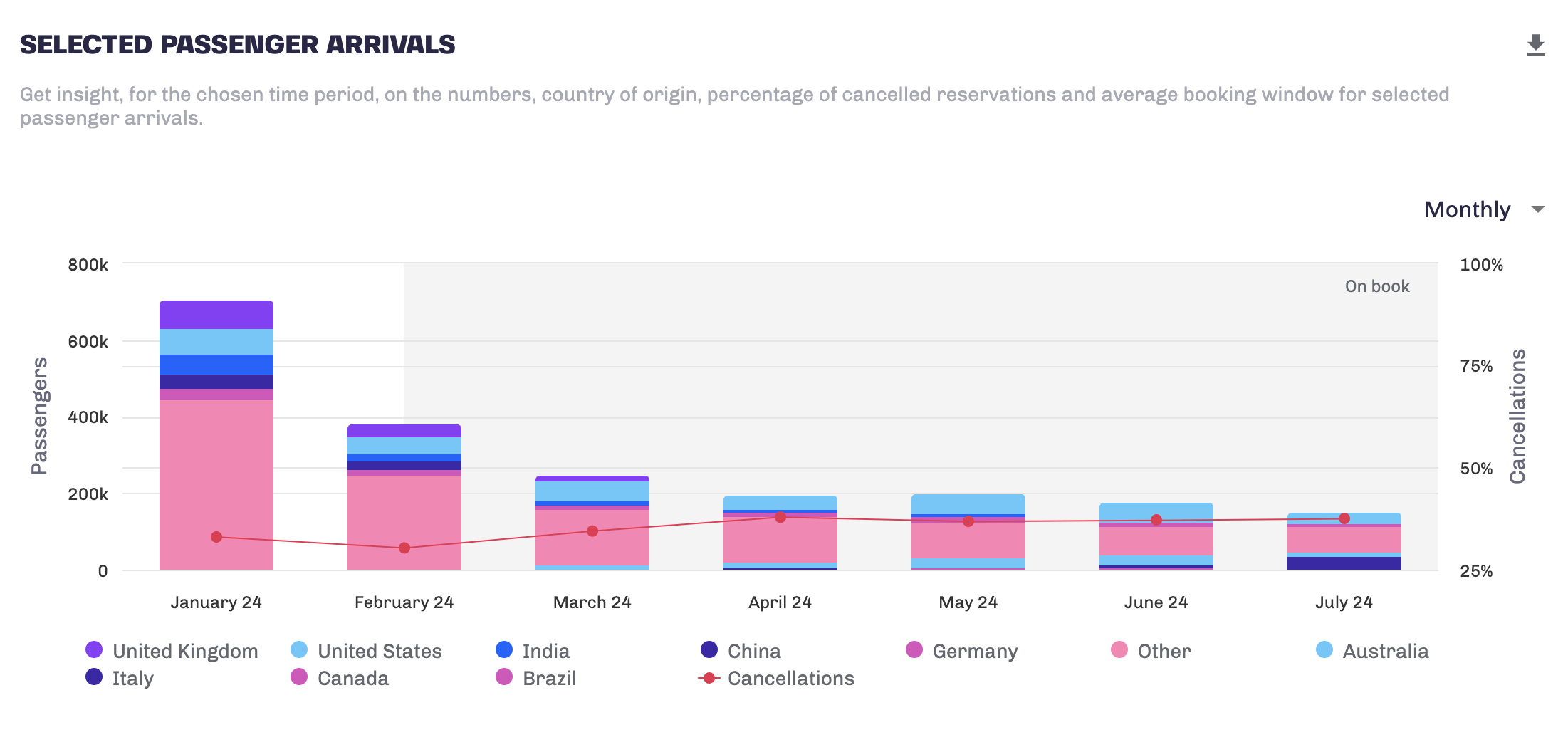The height and width of the screenshot is (752, 1568).
Task: Open the Monthly period dropdown
Action: click(x=1467, y=209)
